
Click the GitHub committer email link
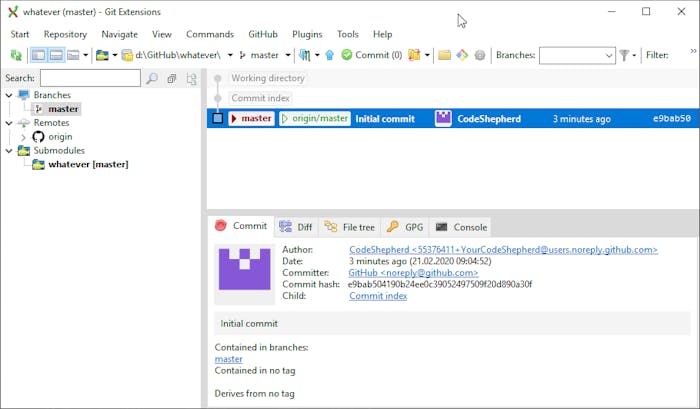[x=413, y=273]
